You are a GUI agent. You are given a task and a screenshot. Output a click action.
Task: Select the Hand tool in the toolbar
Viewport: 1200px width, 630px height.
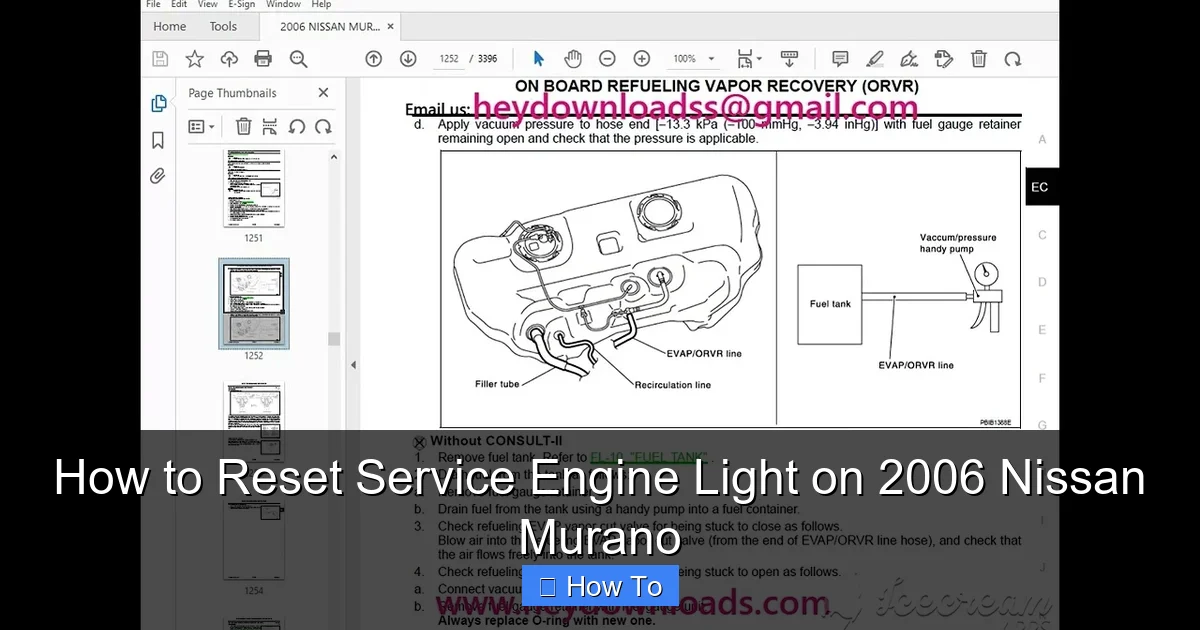(571, 58)
